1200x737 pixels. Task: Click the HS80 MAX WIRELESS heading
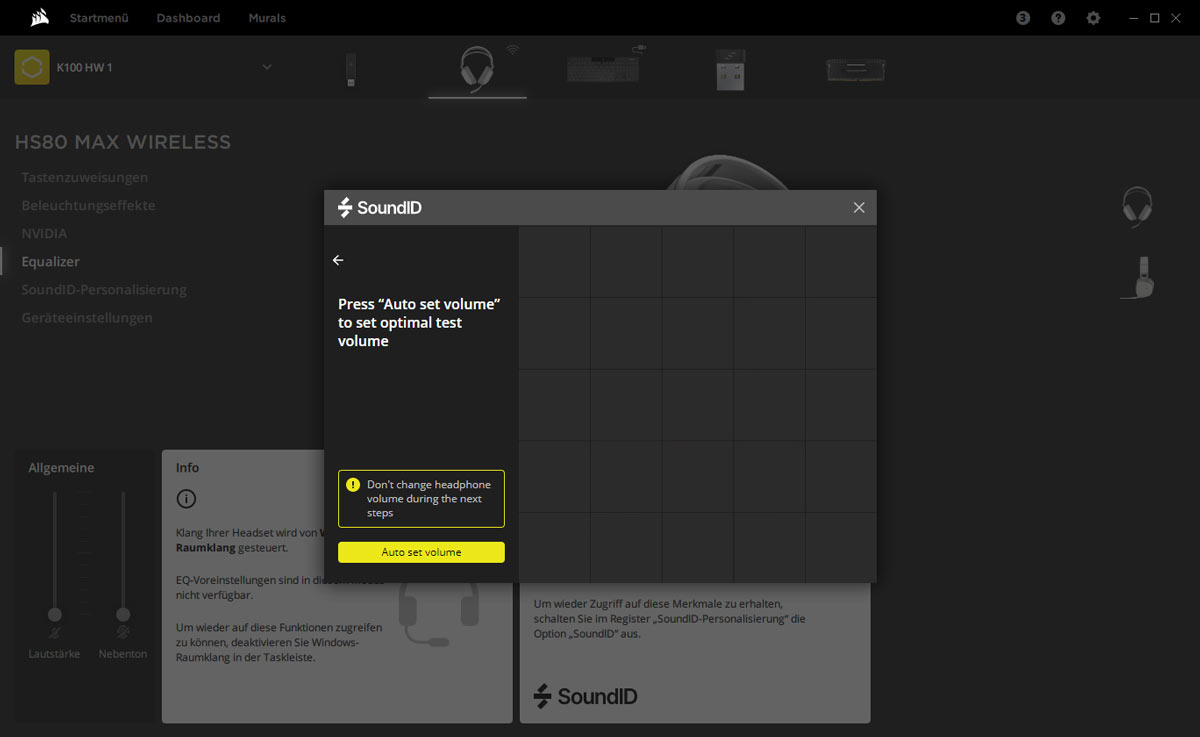pos(123,142)
